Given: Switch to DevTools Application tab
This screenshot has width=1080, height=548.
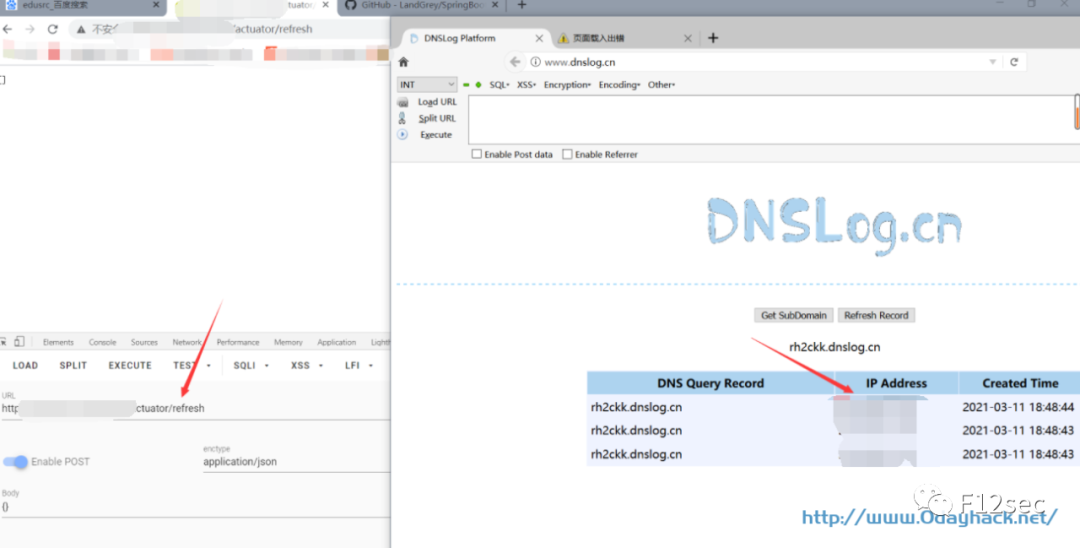Looking at the screenshot, I should [x=336, y=342].
